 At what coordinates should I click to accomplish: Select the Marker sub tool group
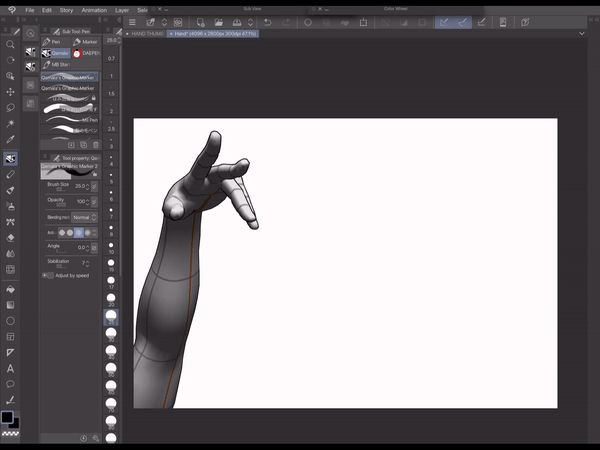point(86,42)
